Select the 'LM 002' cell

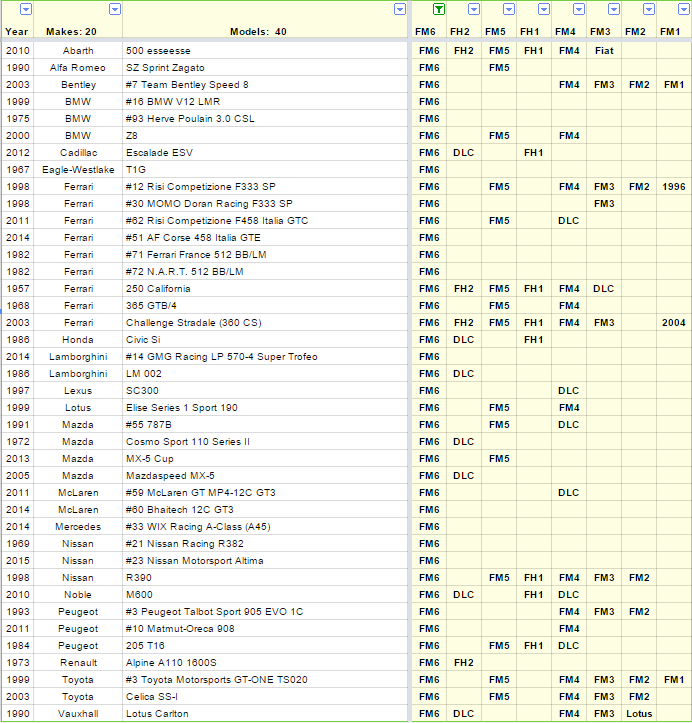[265, 374]
